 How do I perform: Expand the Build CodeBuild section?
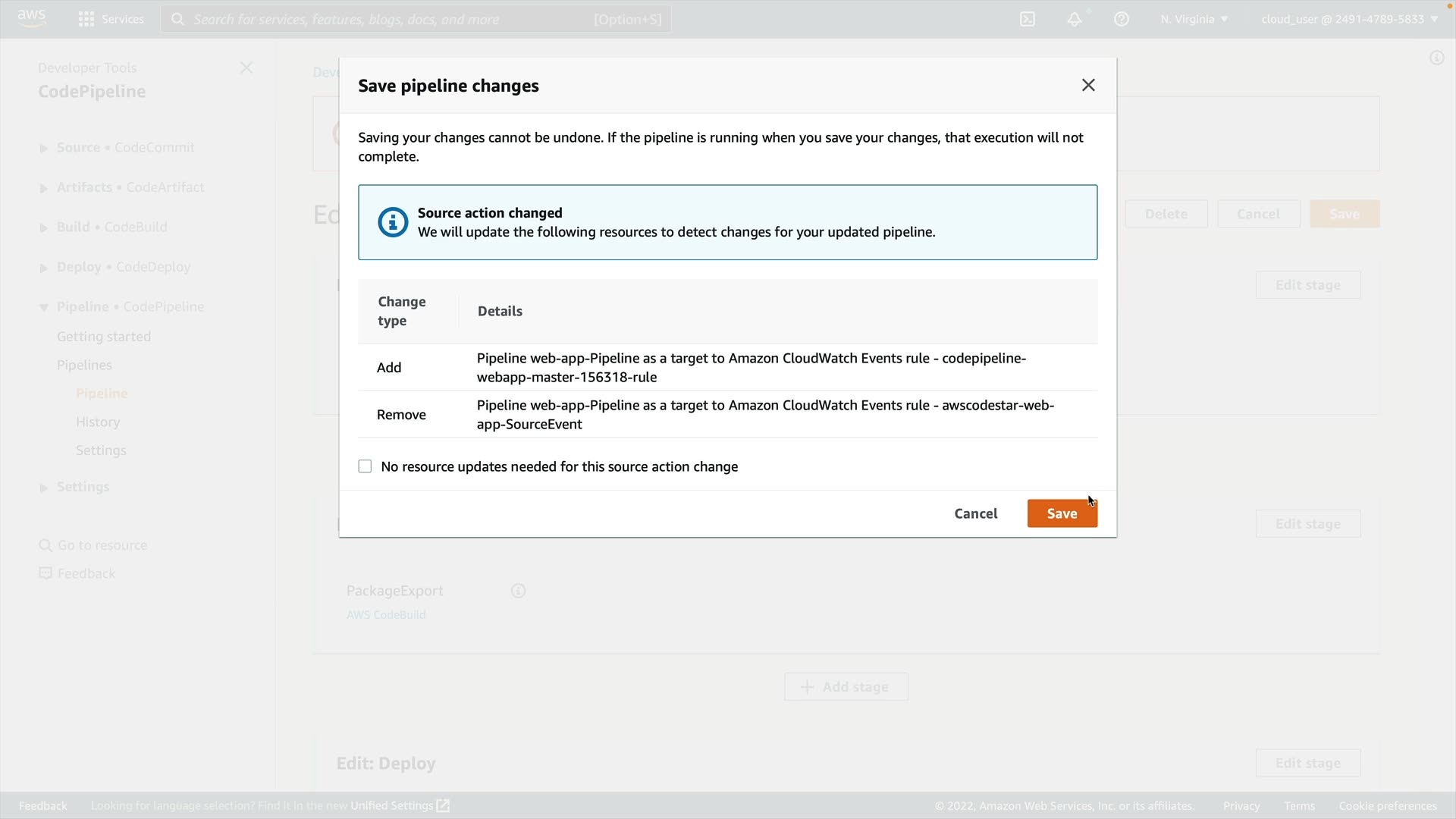(x=44, y=227)
